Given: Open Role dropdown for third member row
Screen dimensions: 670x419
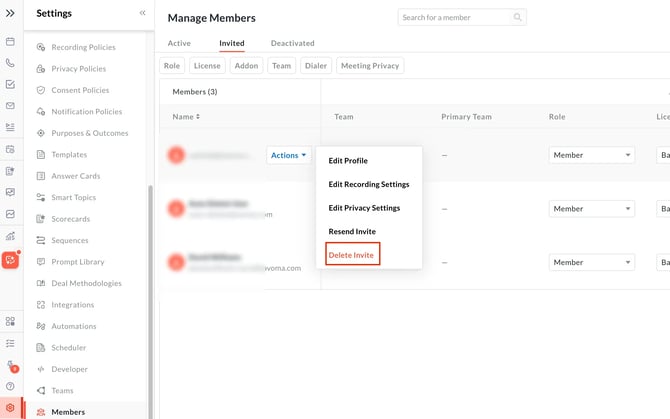Looking at the screenshot, I should [x=592, y=262].
